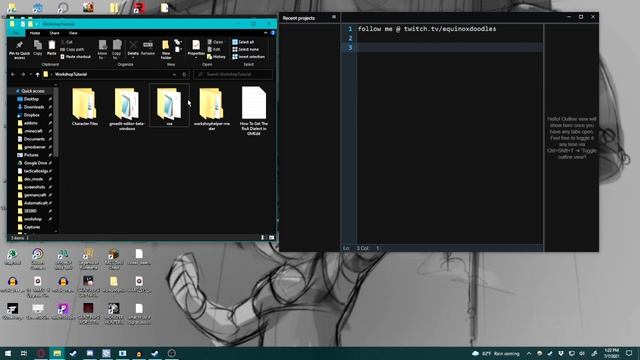Open Documents in the navigation pane
The image size is (640, 360).
point(34,139)
